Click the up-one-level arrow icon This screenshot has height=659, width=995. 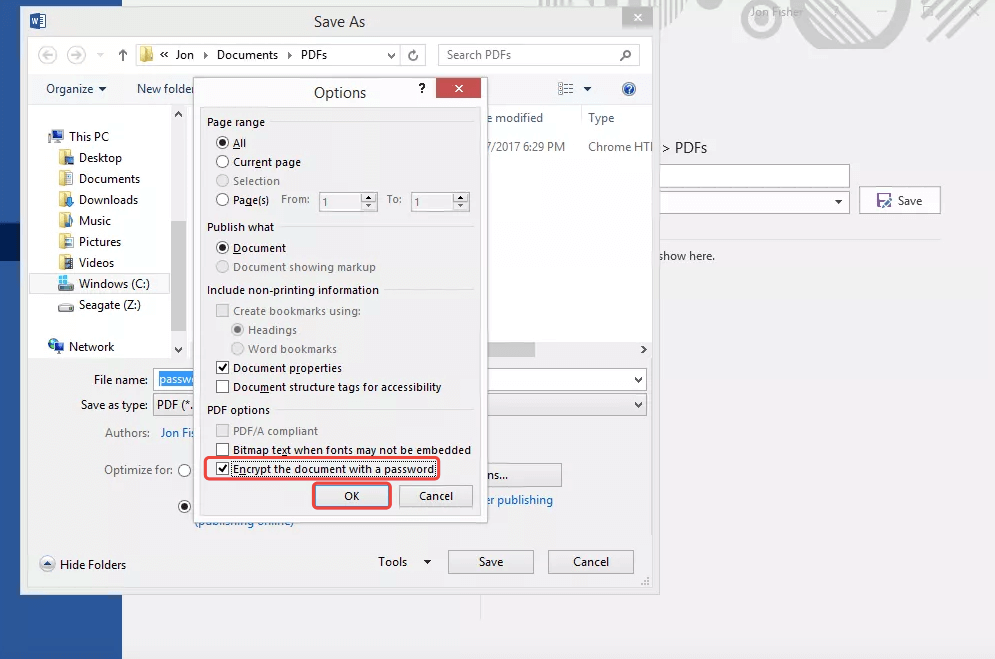coord(123,55)
